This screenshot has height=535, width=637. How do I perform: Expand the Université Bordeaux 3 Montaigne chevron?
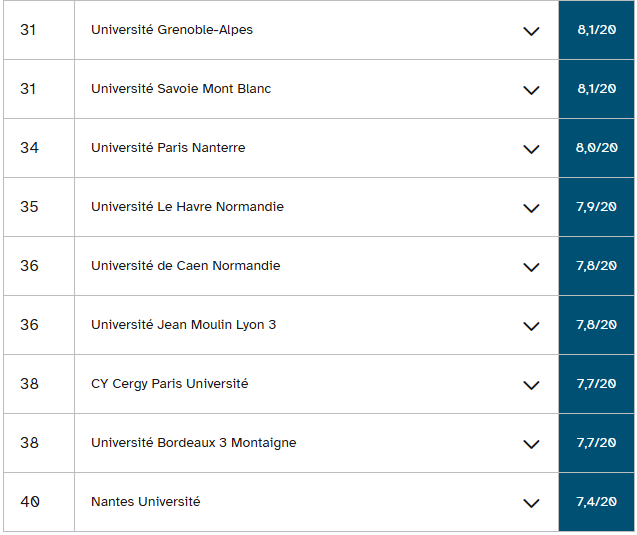531,444
